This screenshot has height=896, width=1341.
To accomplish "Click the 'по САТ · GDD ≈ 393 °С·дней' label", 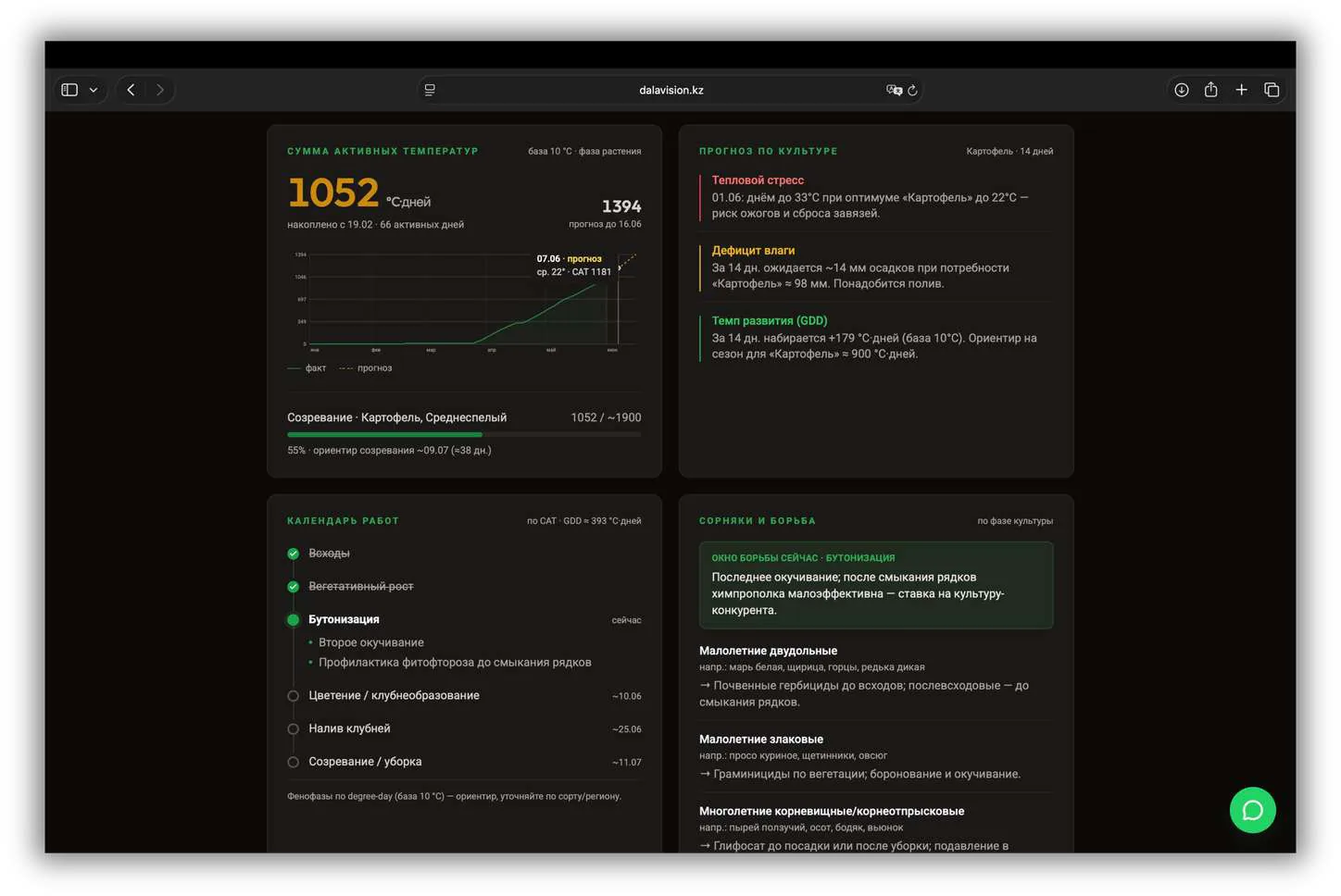I will 584,521.
